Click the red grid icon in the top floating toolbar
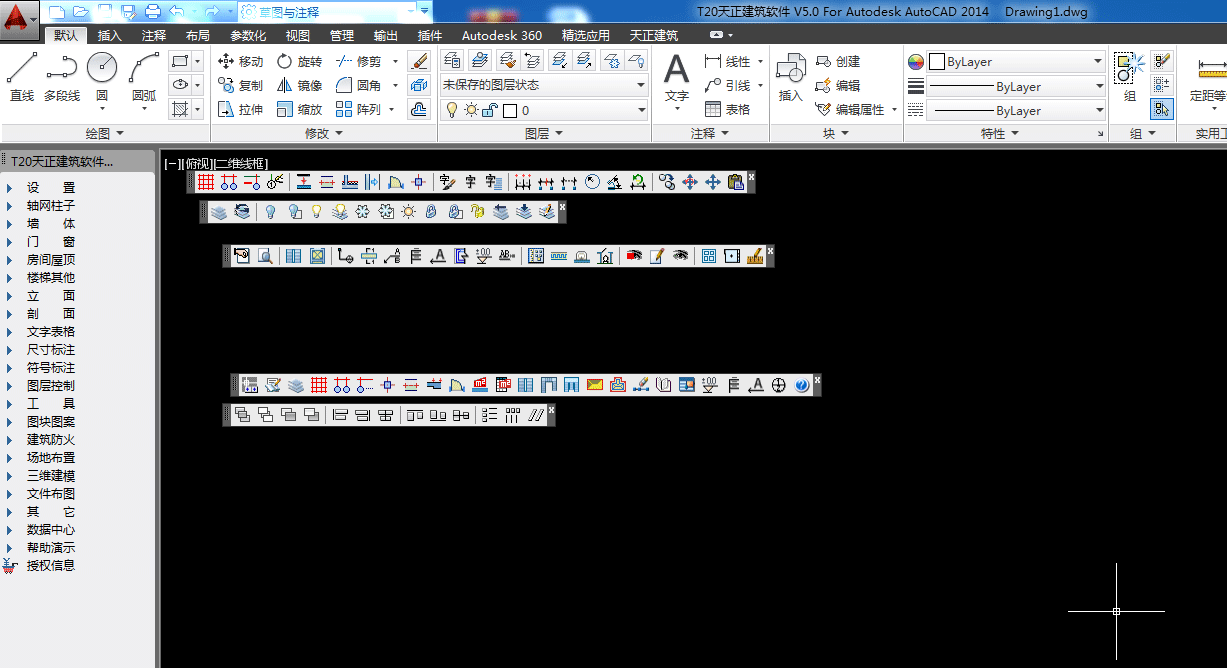1227x668 pixels. coord(206,182)
